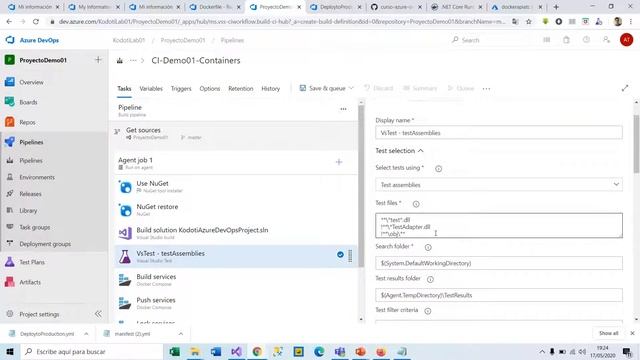Collapse the Test selection section
This screenshot has height=360, width=640.
click(399, 151)
